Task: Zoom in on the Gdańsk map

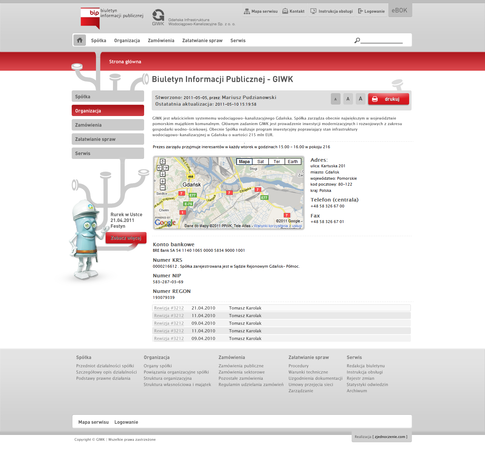Action: pos(163,181)
